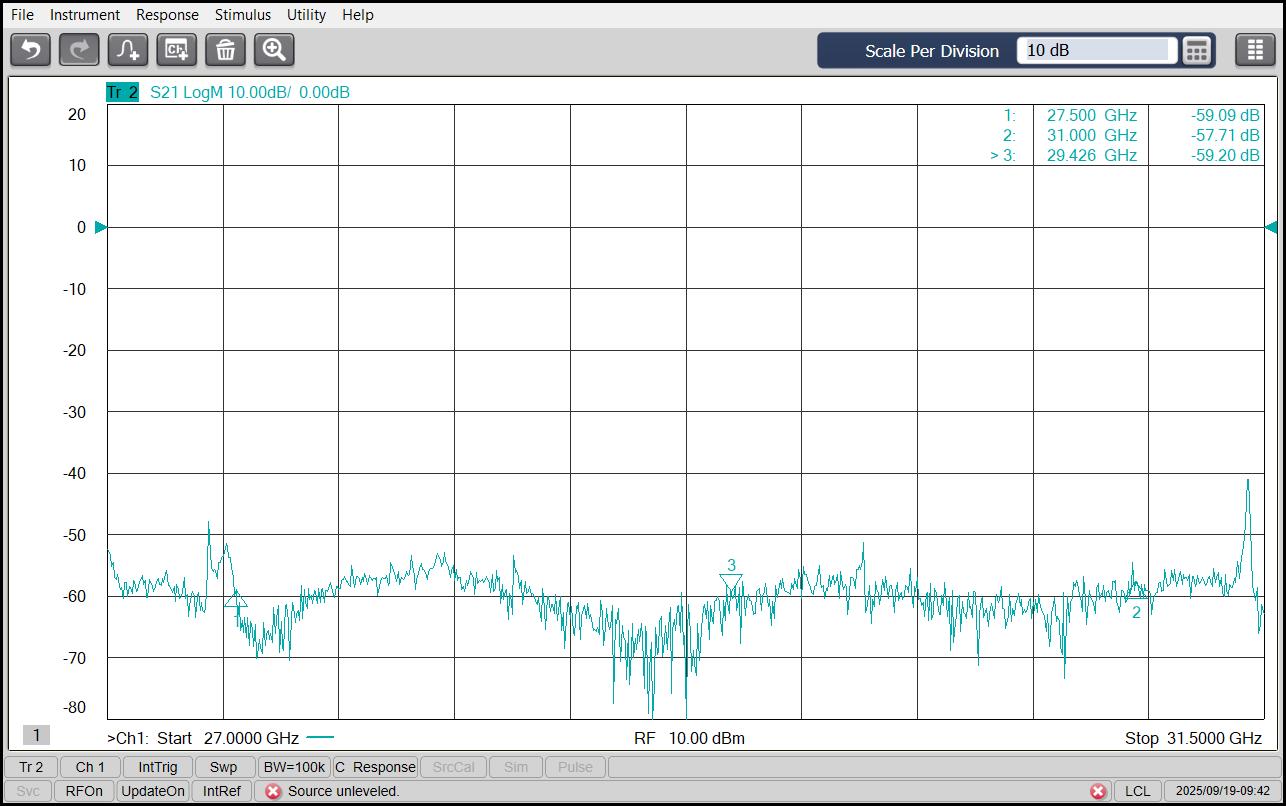Click the red error icon beside LCL
This screenshot has width=1286, height=806.
coord(1098,791)
